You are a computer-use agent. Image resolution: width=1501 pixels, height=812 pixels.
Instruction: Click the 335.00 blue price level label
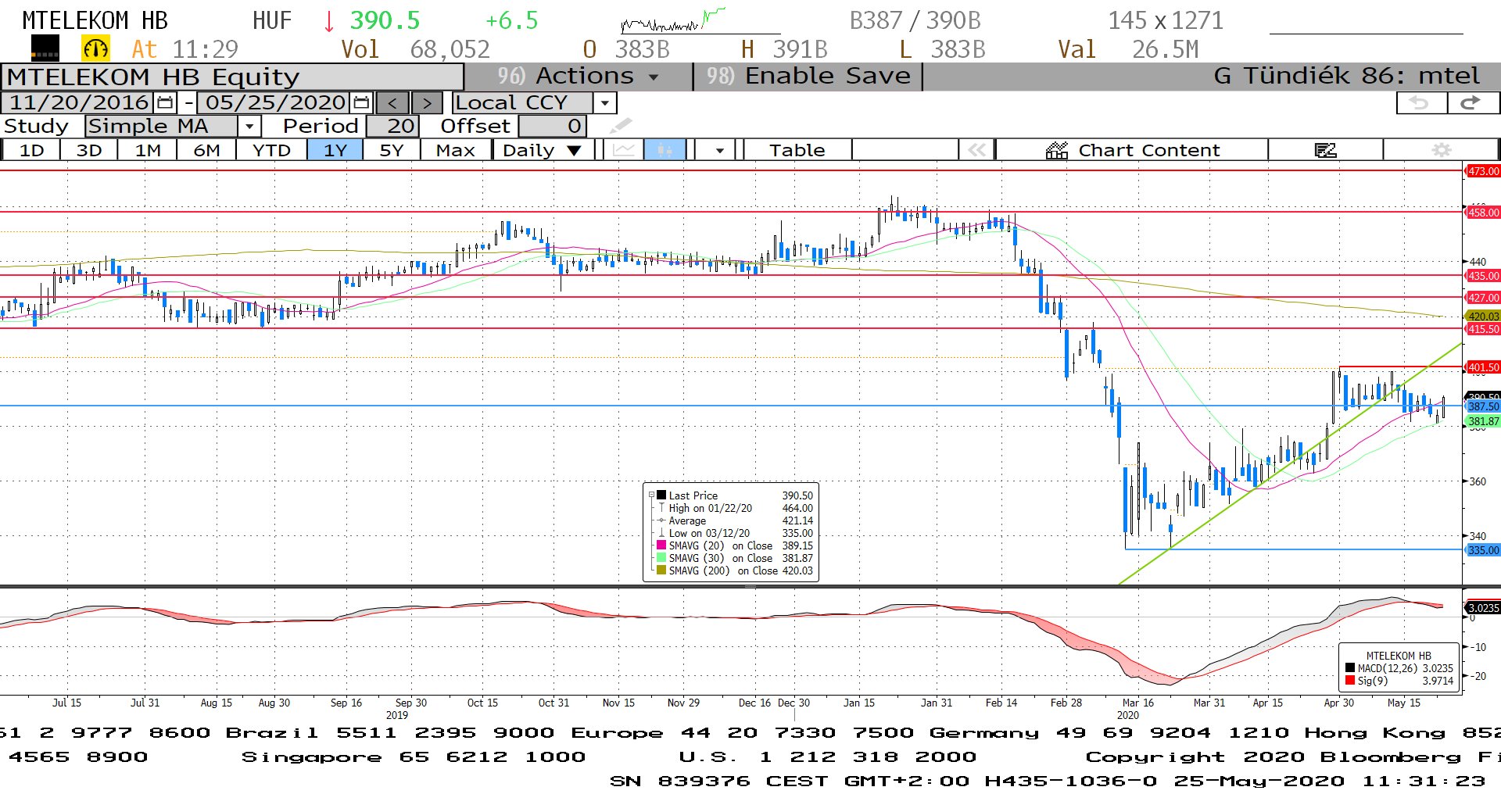click(x=1482, y=550)
